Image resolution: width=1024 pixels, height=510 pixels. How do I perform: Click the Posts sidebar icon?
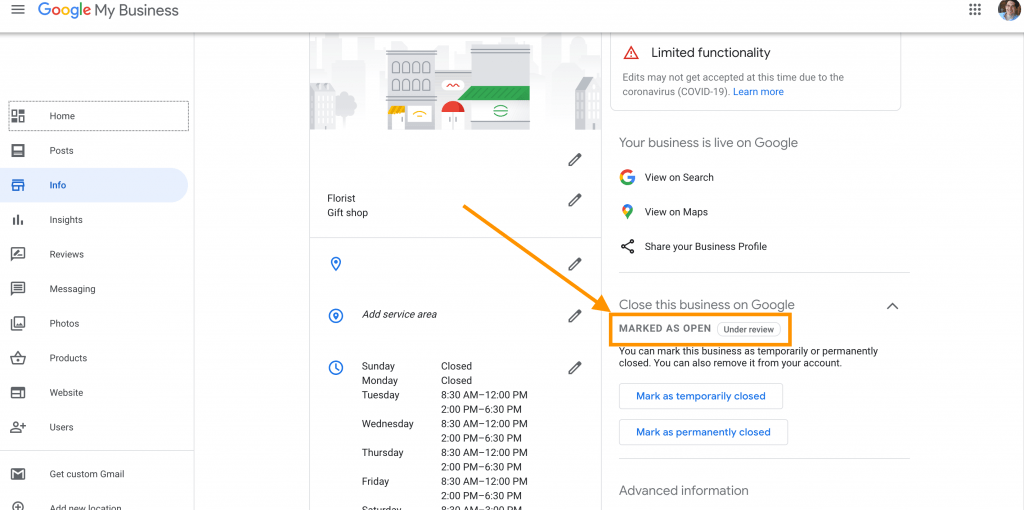(x=18, y=151)
